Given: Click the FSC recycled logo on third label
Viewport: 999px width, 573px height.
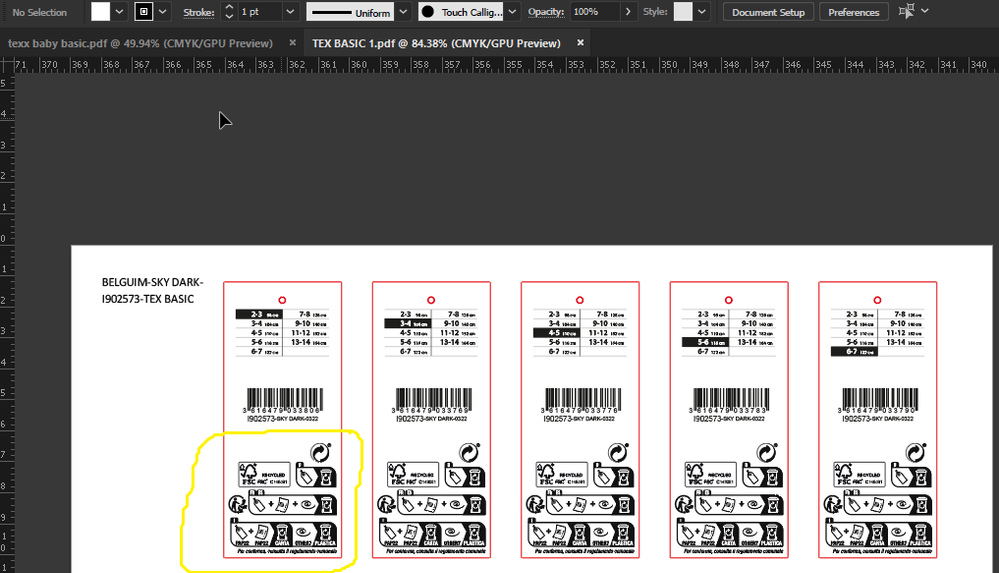Looking at the screenshot, I should click(561, 475).
